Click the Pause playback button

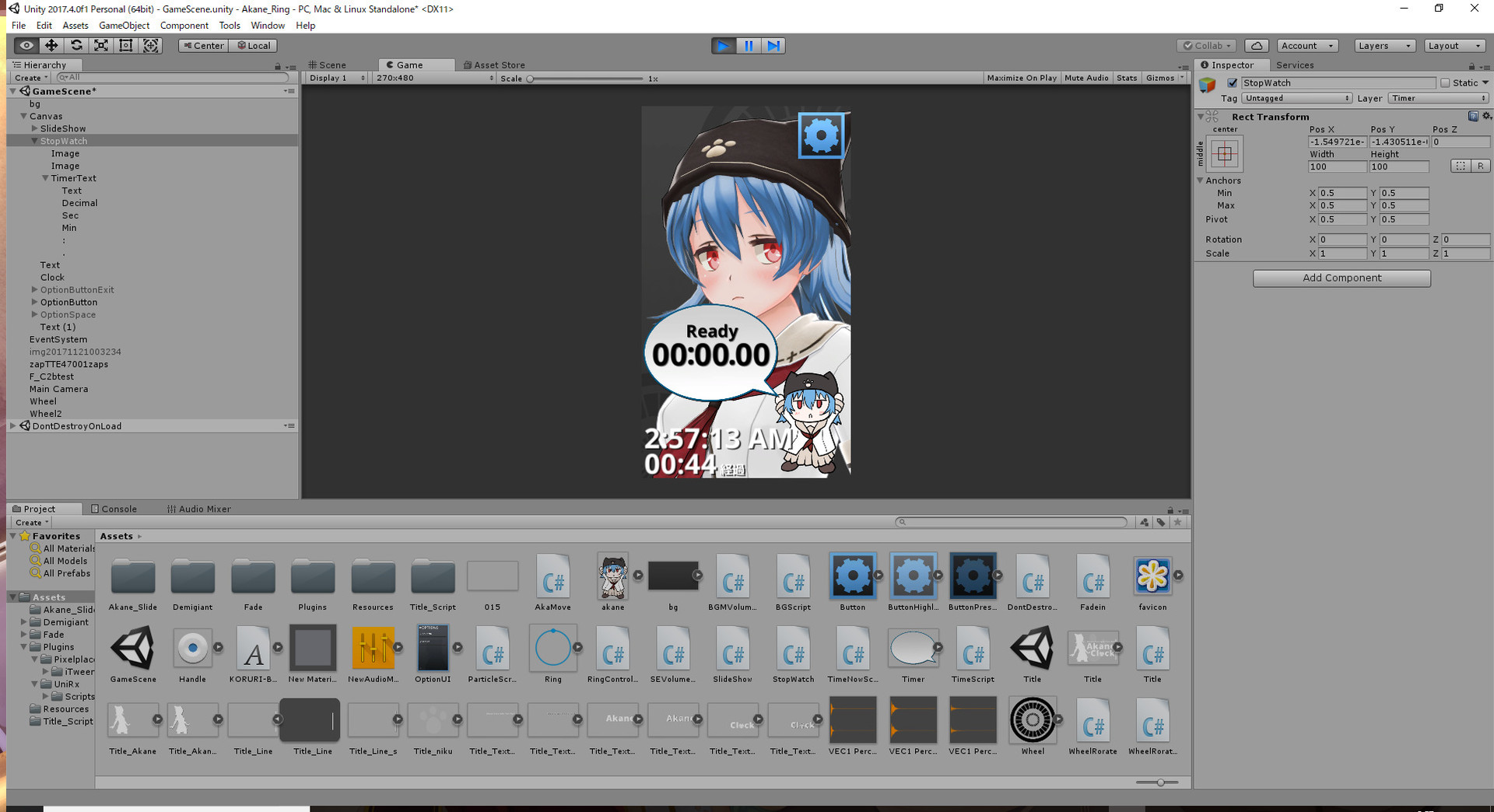pos(749,46)
